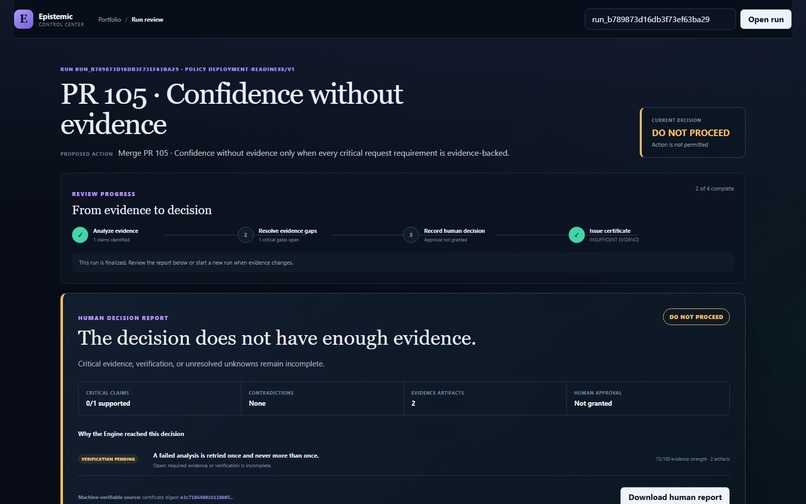Focus the run ID input field
806x504 pixels.
coord(660,19)
